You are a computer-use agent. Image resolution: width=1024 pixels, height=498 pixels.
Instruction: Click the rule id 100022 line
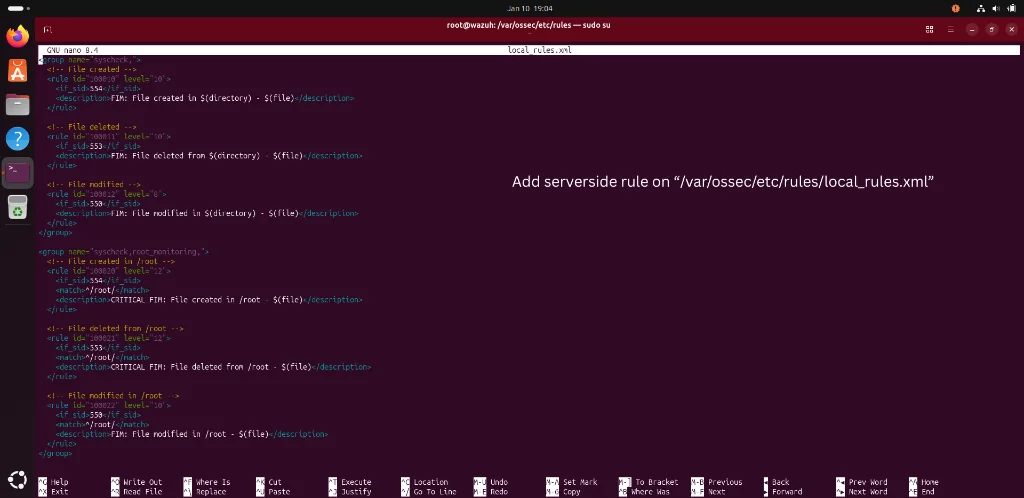(x=108, y=405)
